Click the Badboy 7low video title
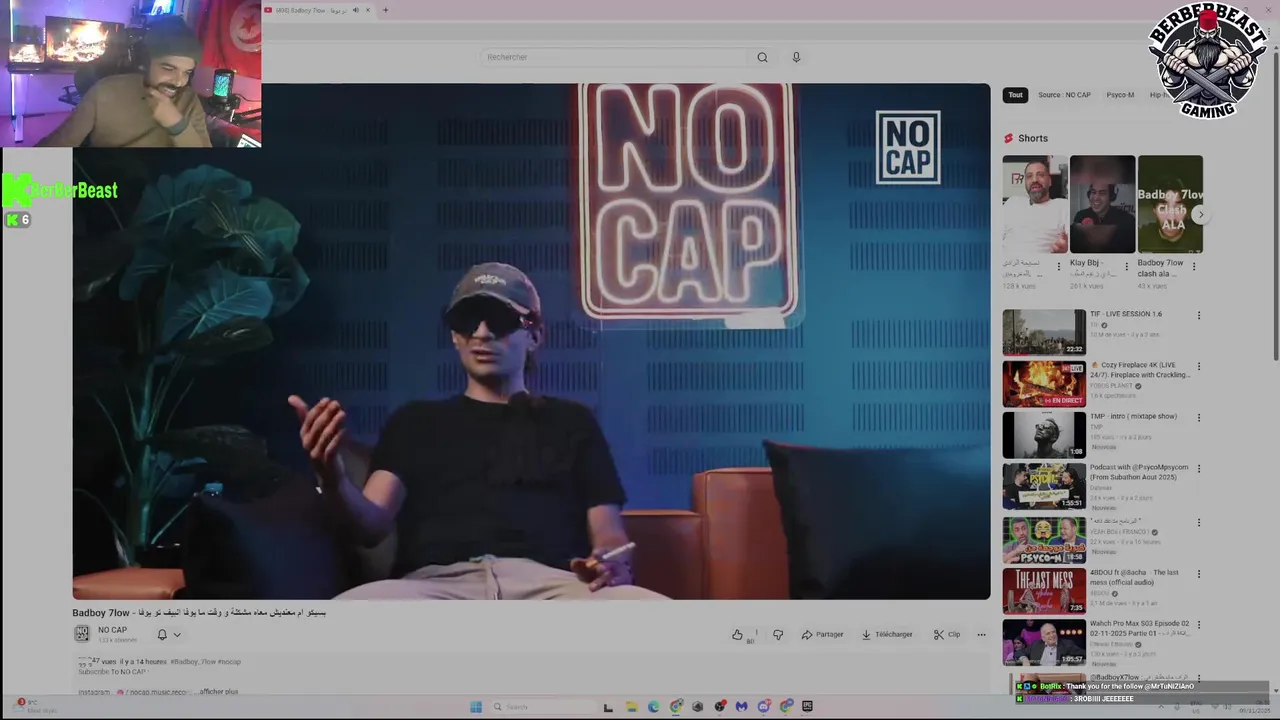 point(199,612)
